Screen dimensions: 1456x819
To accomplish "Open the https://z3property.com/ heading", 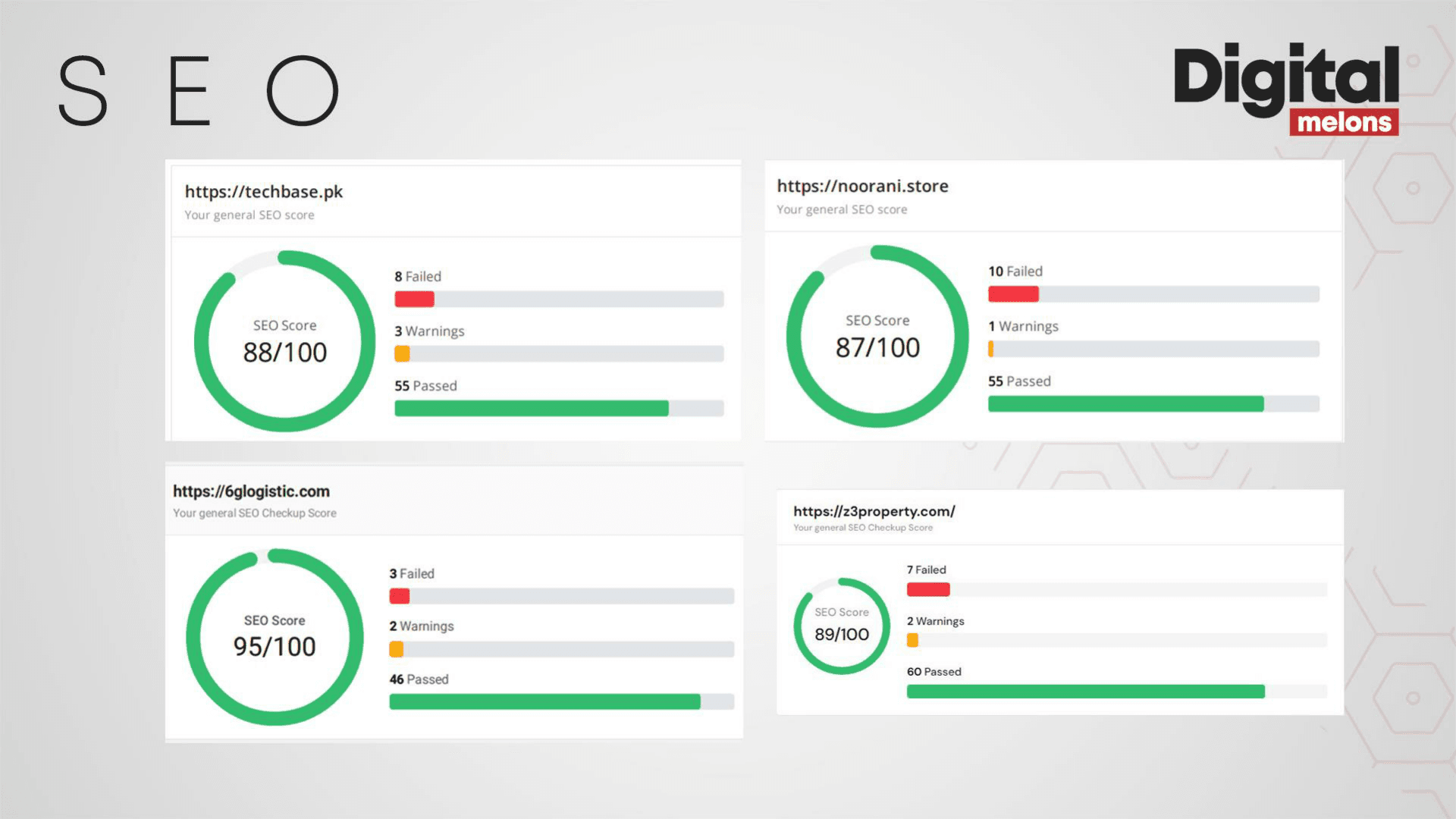I will click(x=874, y=511).
